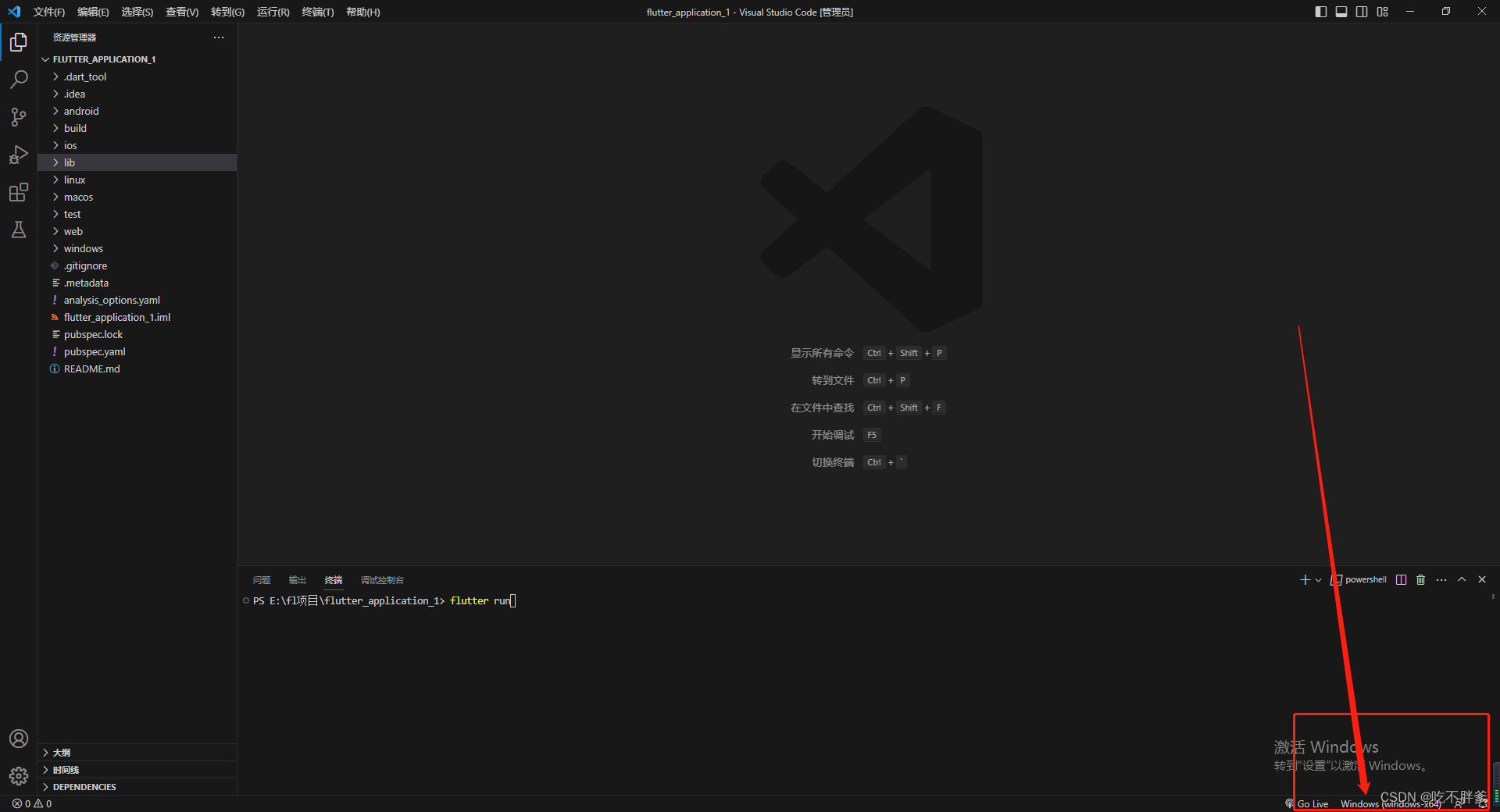Open the pubspec.lock file
Image resolution: width=1500 pixels, height=812 pixels.
(137, 334)
